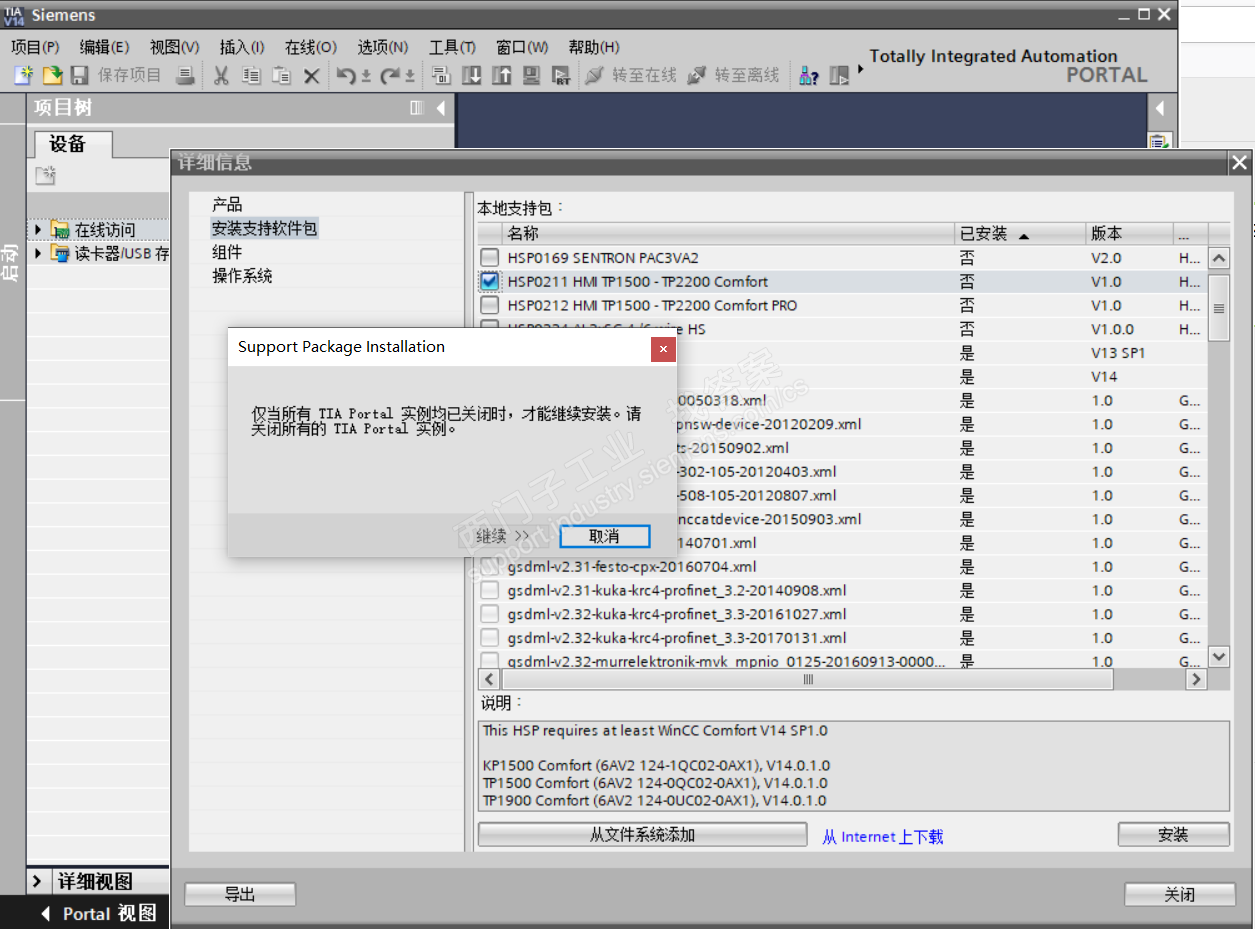Select 组件 in details list
Viewport: 1255px width, 929px height.
pyautogui.click(x=227, y=252)
